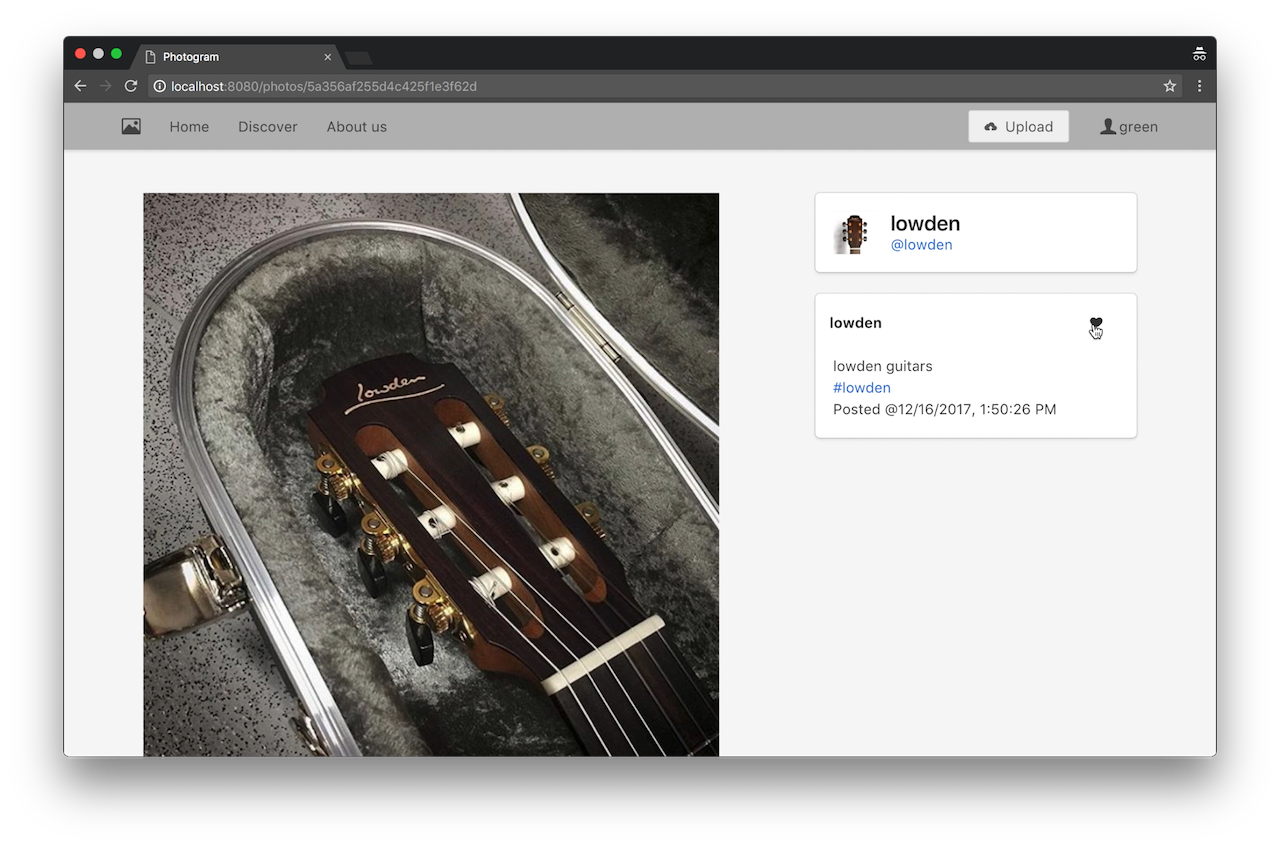Click the Upload button

pos(1018,126)
